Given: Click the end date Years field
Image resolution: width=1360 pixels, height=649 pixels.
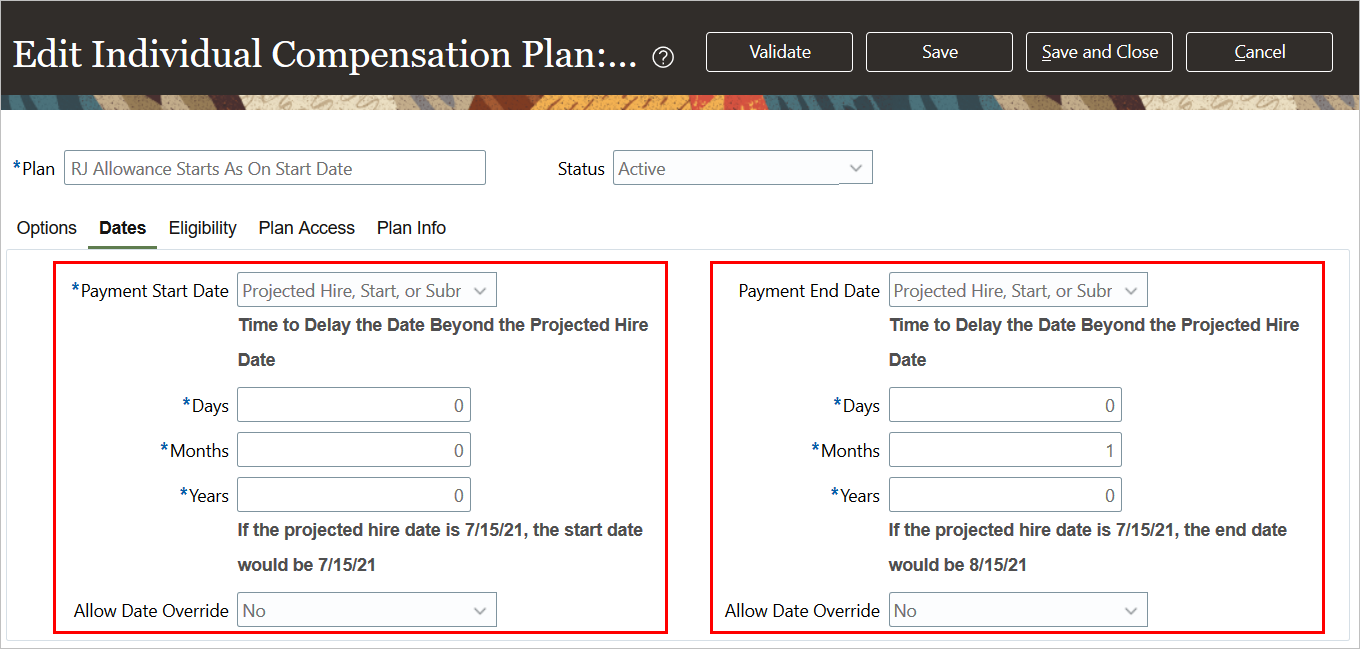Looking at the screenshot, I should click(1004, 495).
